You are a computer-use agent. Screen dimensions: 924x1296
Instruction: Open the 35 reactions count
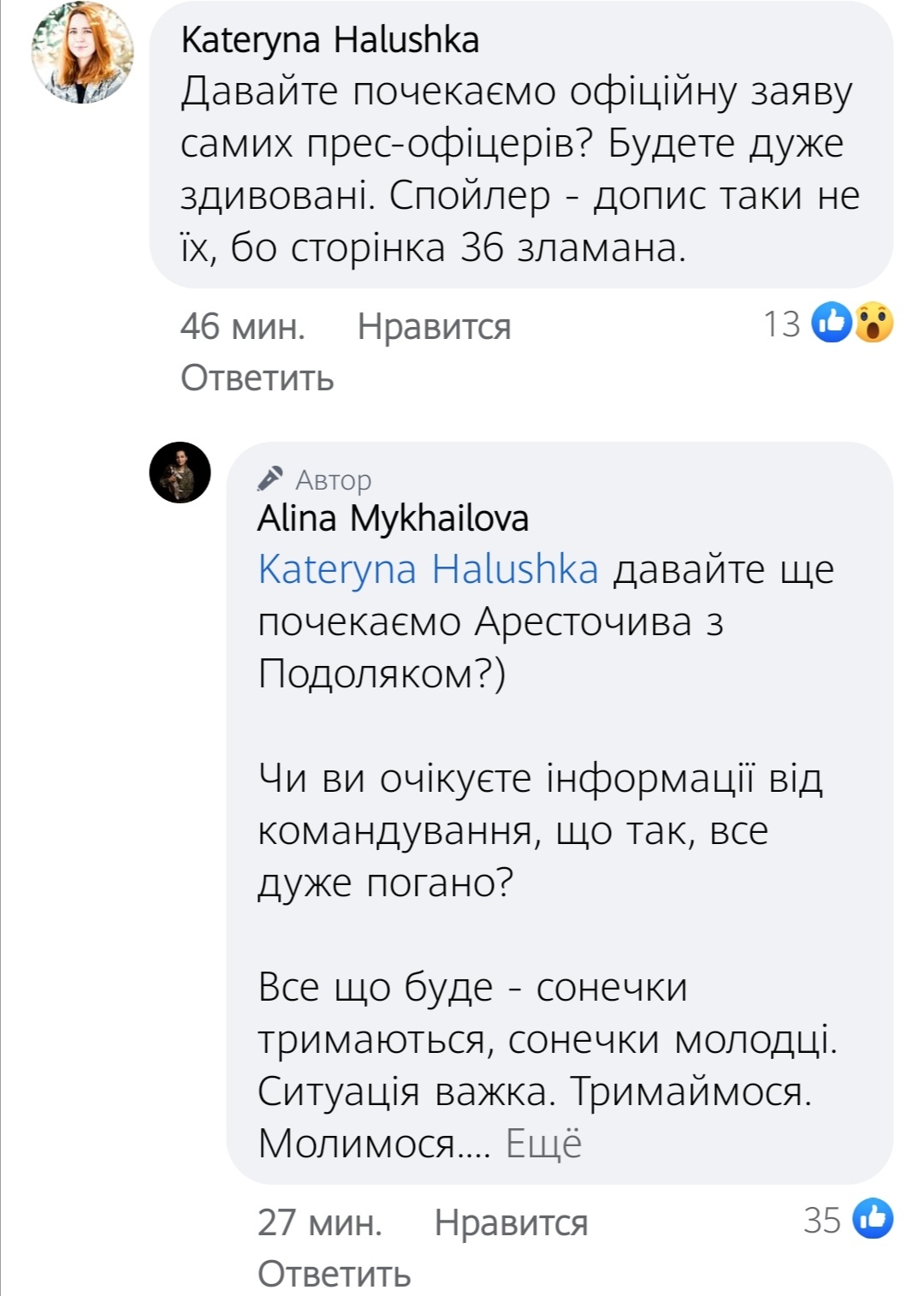point(822,1220)
